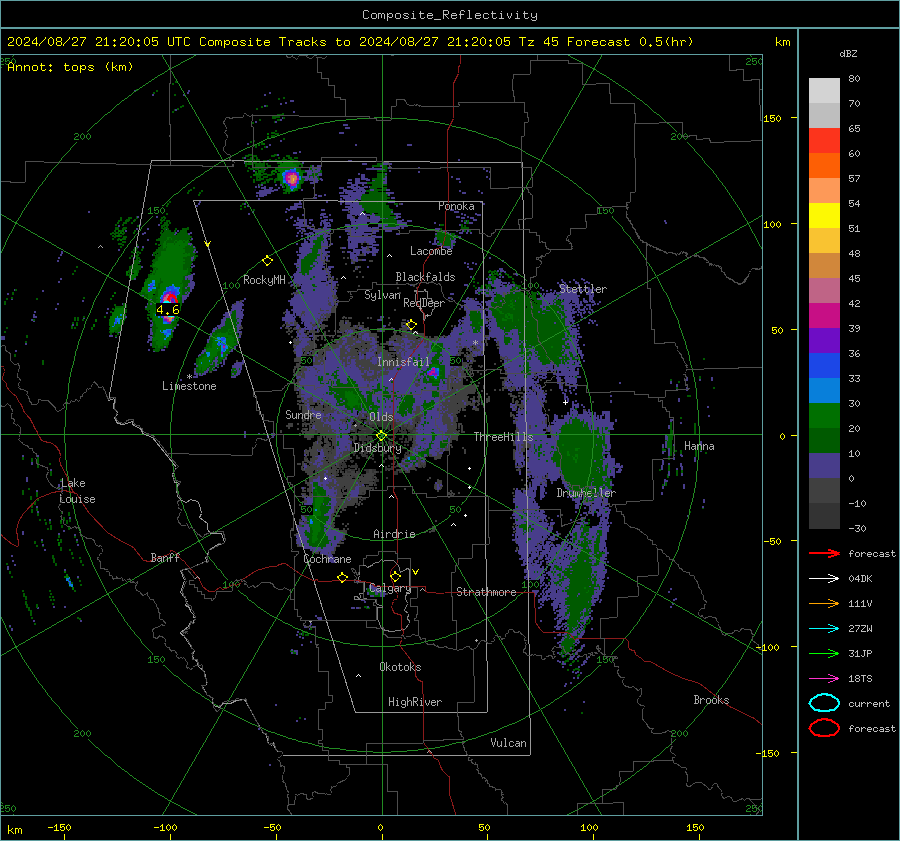This screenshot has width=900, height=841.
Task: Select the Drumheller city label
Action: point(586,493)
